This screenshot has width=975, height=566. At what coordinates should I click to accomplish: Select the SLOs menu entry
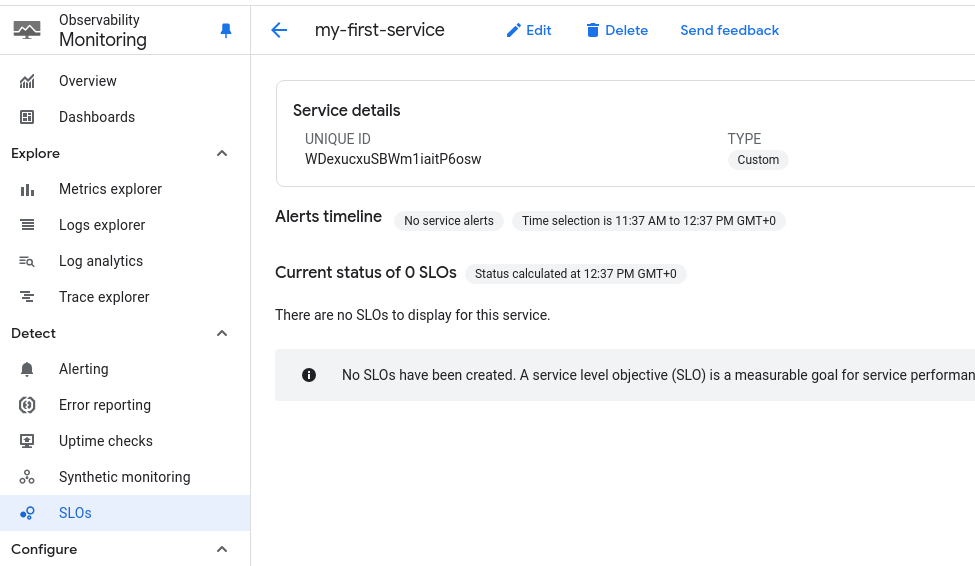[x=125, y=513]
